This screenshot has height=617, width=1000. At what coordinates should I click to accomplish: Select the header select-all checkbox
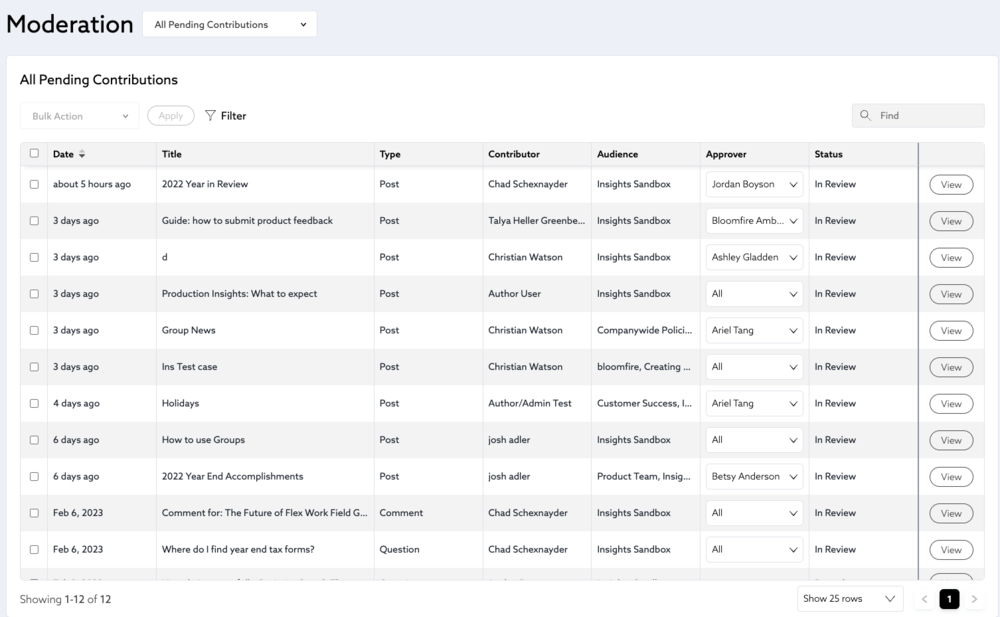pos(34,154)
